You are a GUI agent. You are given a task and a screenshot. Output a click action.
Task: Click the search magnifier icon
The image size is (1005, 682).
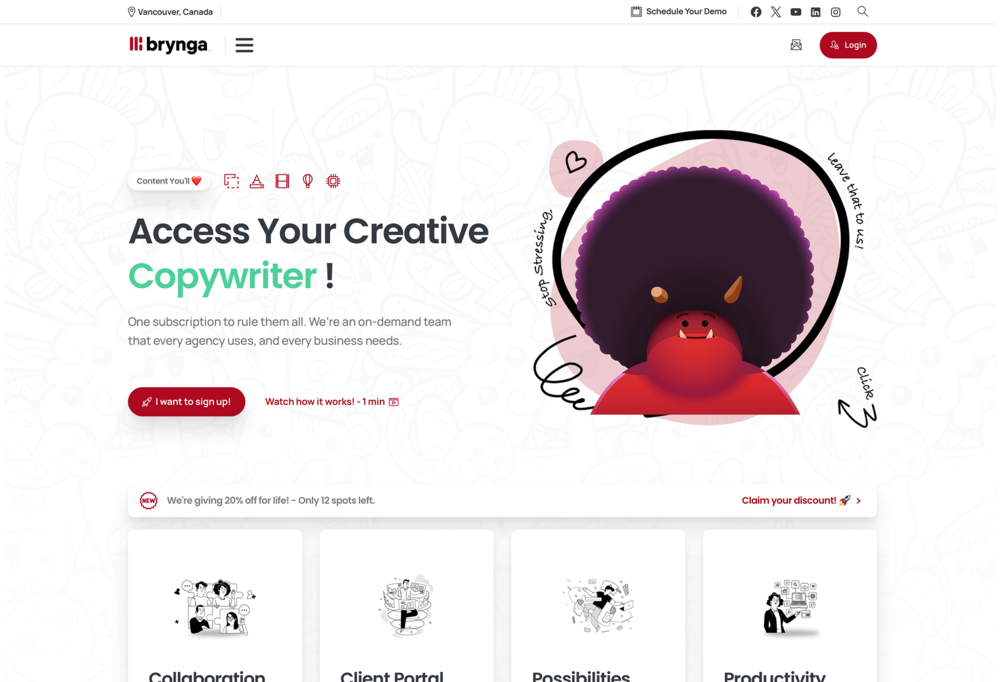[x=863, y=11]
